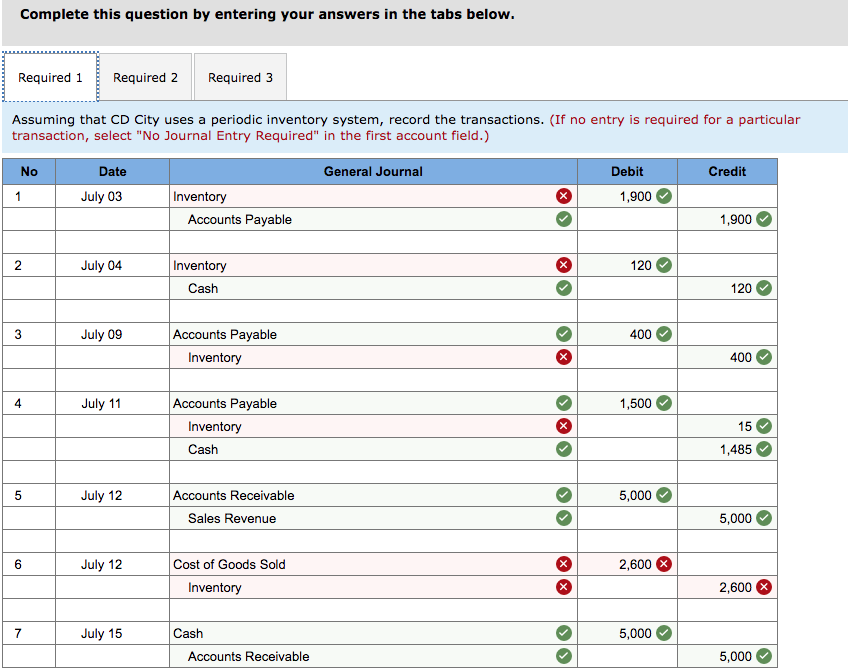This screenshot has width=848, height=668.
Task: Edit the 400 debit amount field
Action: 627,334
